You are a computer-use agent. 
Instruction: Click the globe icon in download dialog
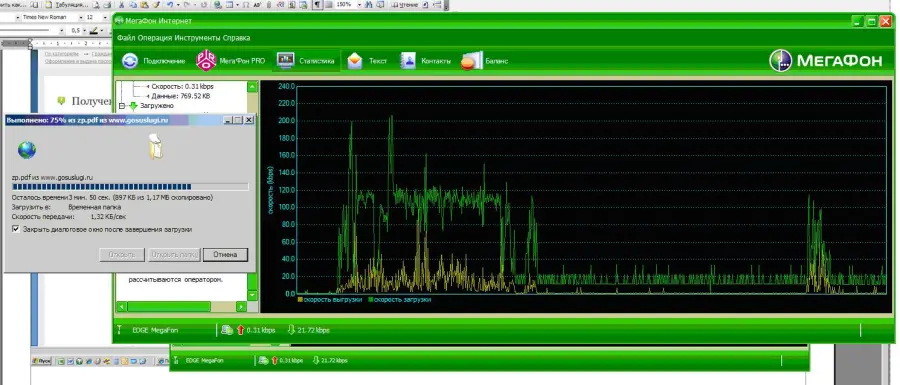click(x=26, y=150)
